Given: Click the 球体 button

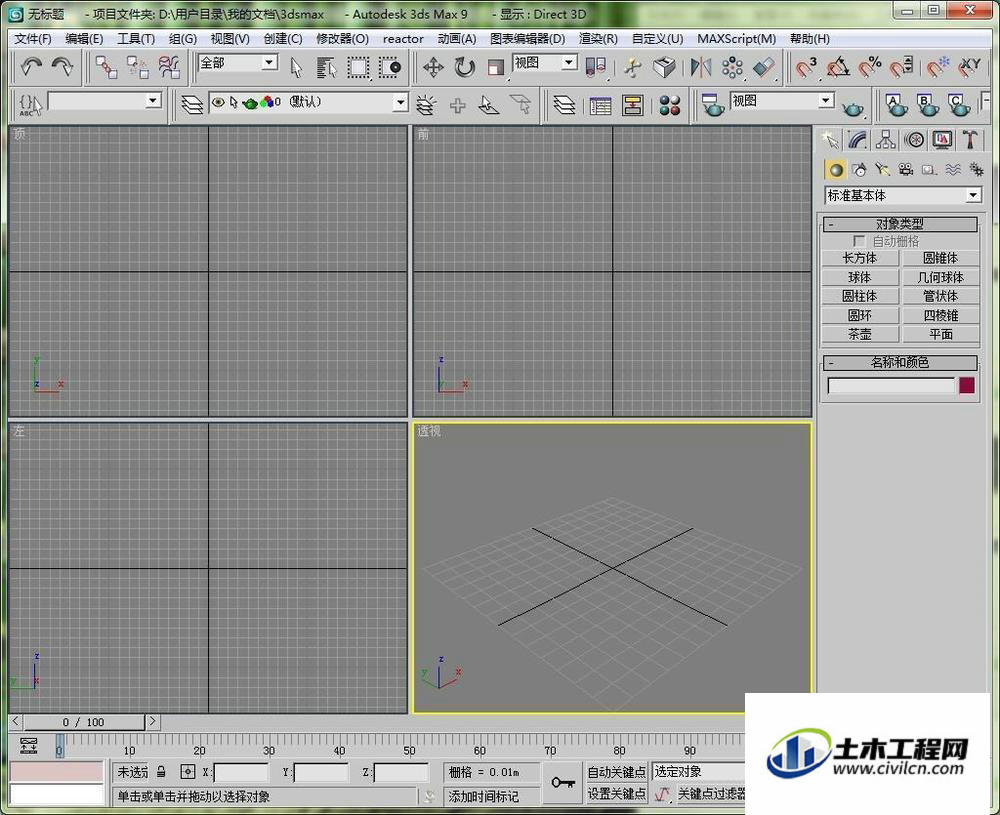Looking at the screenshot, I should (x=860, y=277).
